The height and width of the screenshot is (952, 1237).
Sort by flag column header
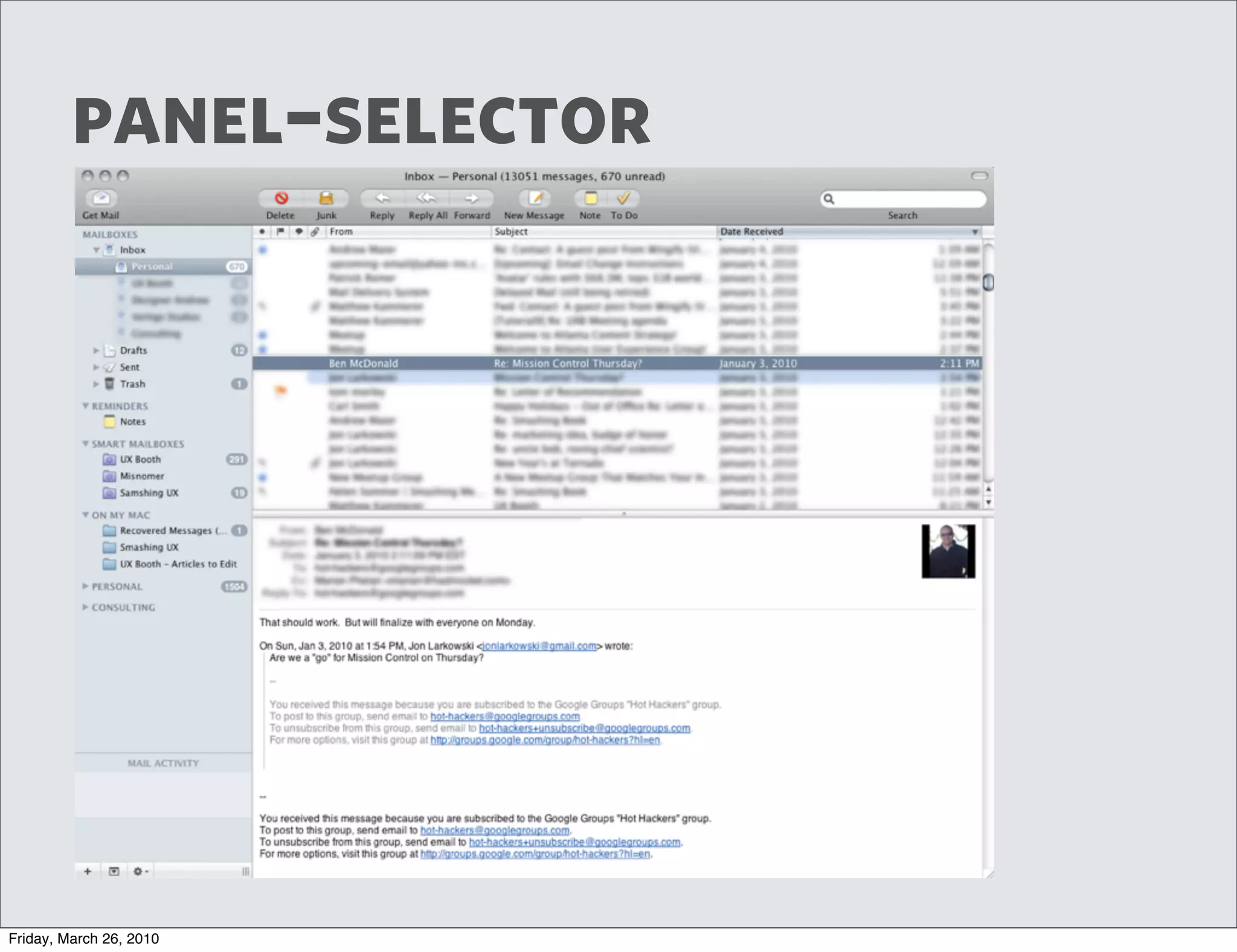coord(280,231)
